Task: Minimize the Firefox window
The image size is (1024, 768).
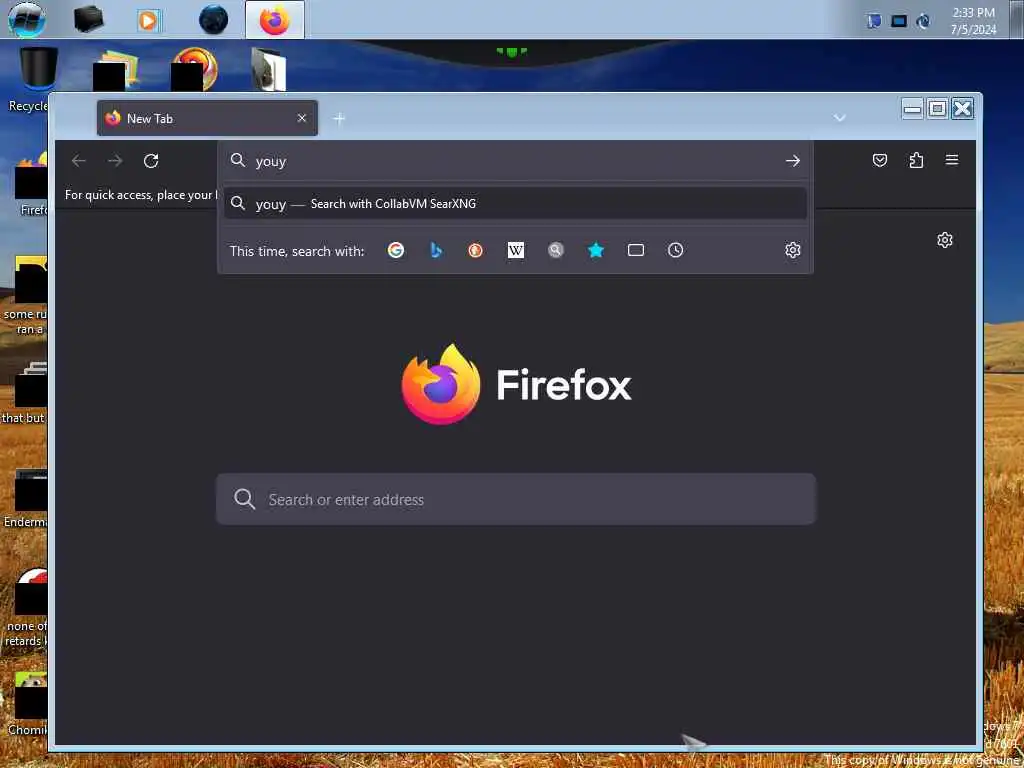Action: point(913,108)
